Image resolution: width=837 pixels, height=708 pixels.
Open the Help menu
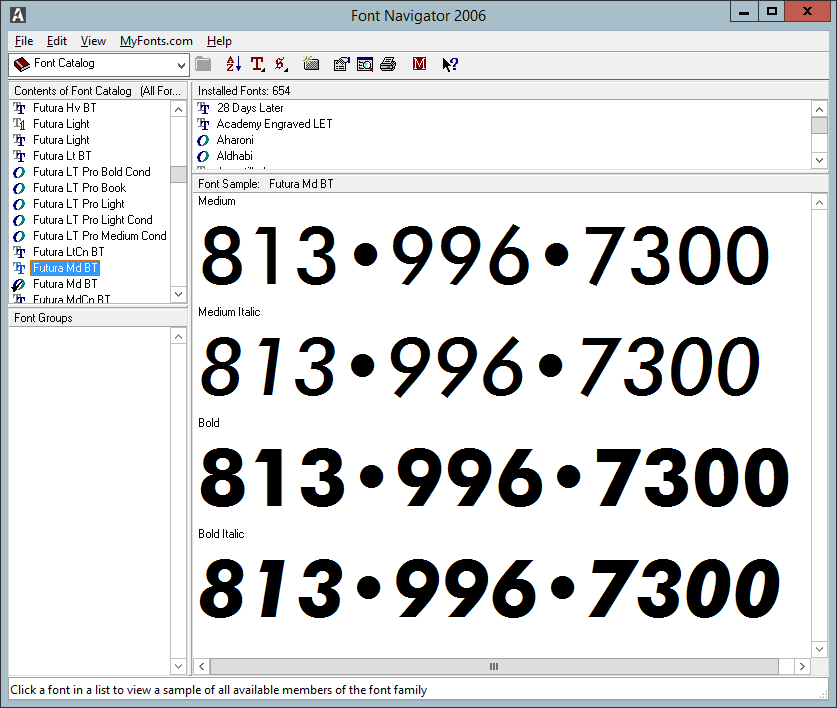(219, 41)
